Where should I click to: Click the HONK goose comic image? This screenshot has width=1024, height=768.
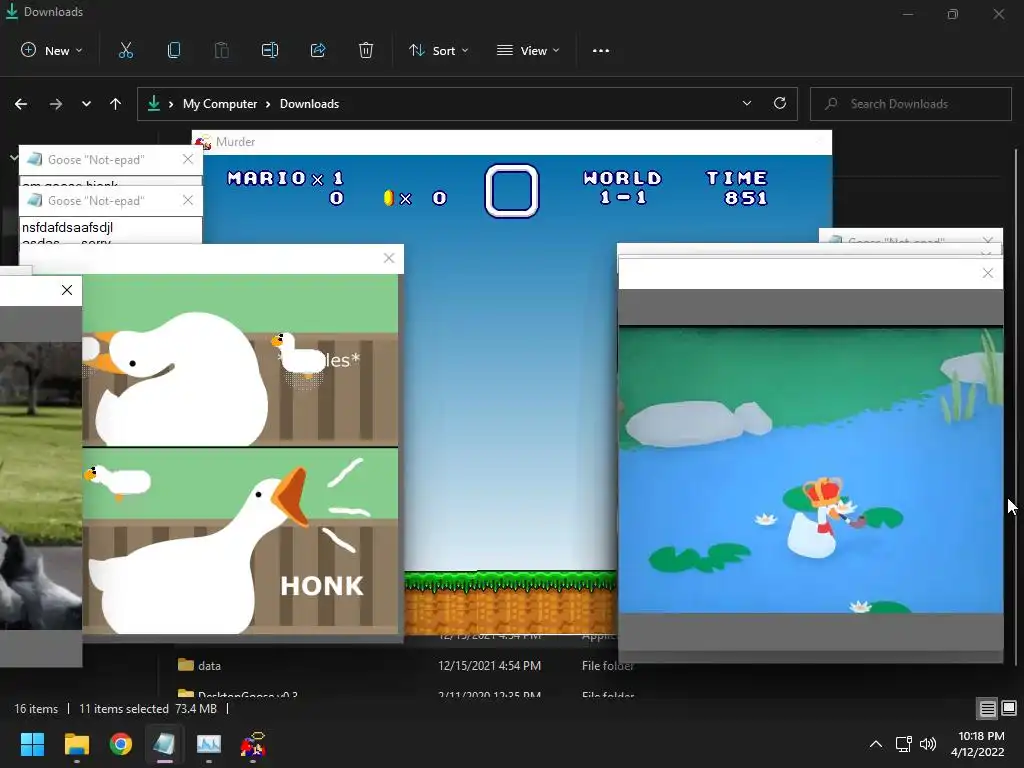pos(240,454)
